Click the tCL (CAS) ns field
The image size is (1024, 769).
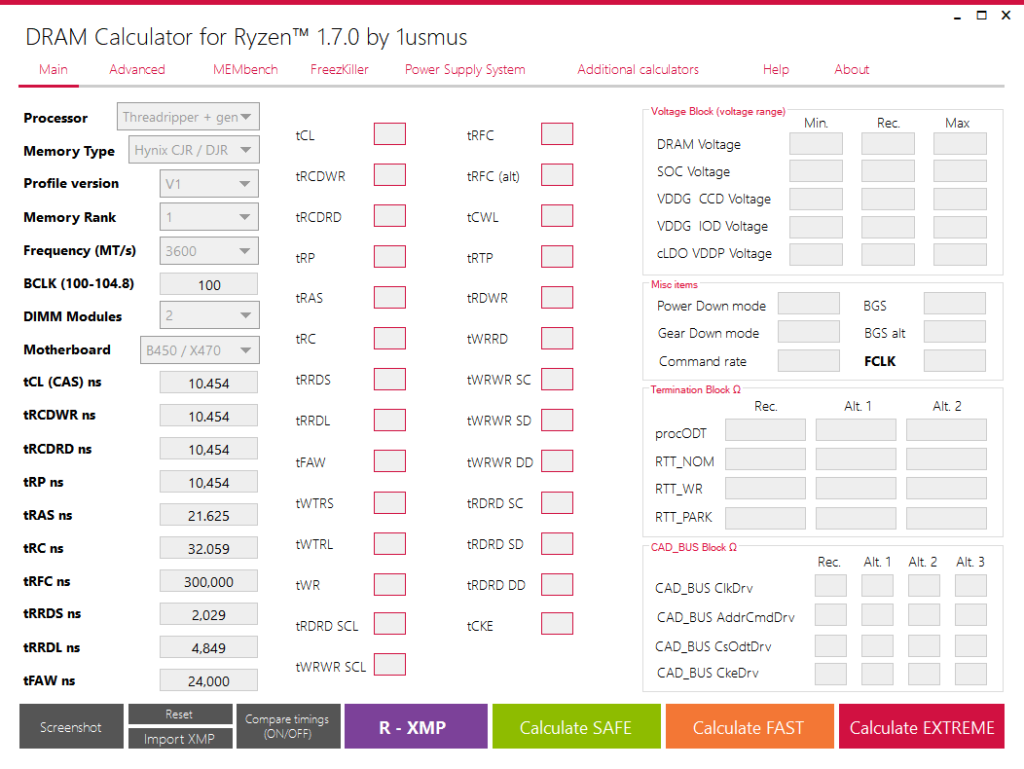tap(209, 383)
